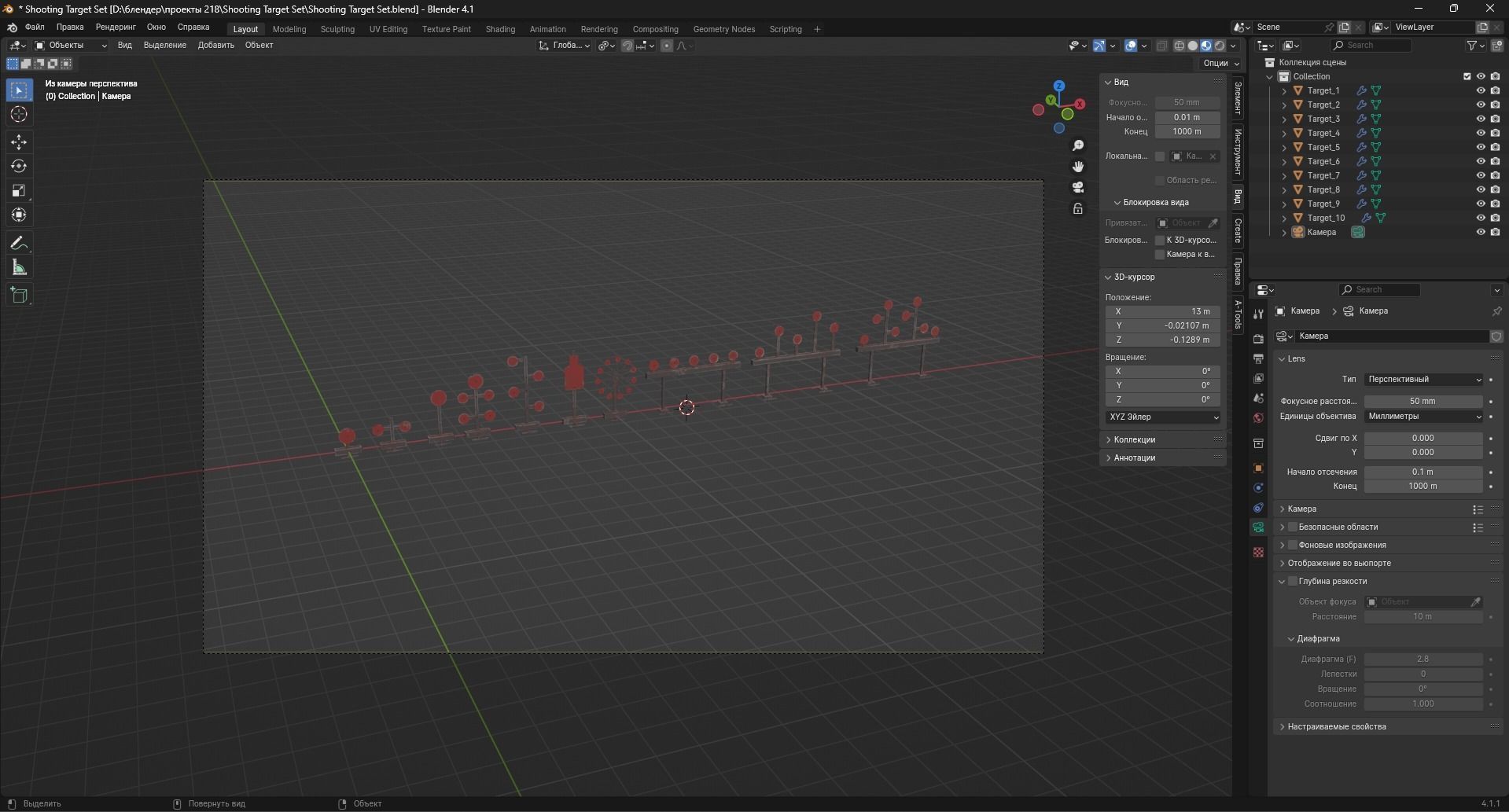Screen dimensions: 1509x812
Task: Switch to wireframe shading mode
Action: (1179, 46)
